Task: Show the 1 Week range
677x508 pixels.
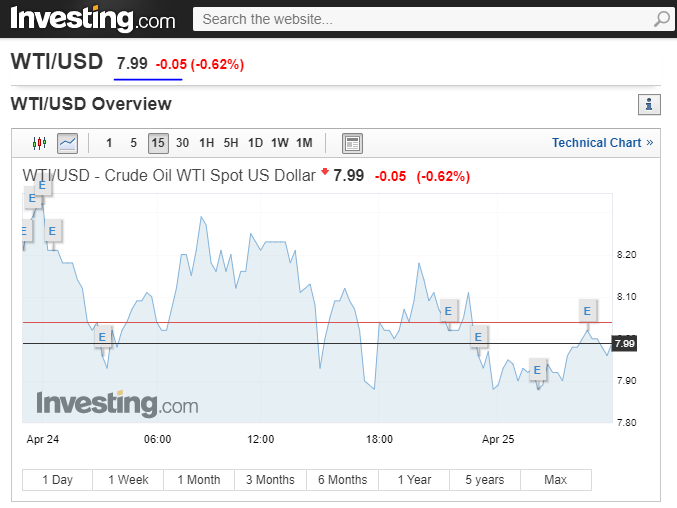Action: click(128, 480)
